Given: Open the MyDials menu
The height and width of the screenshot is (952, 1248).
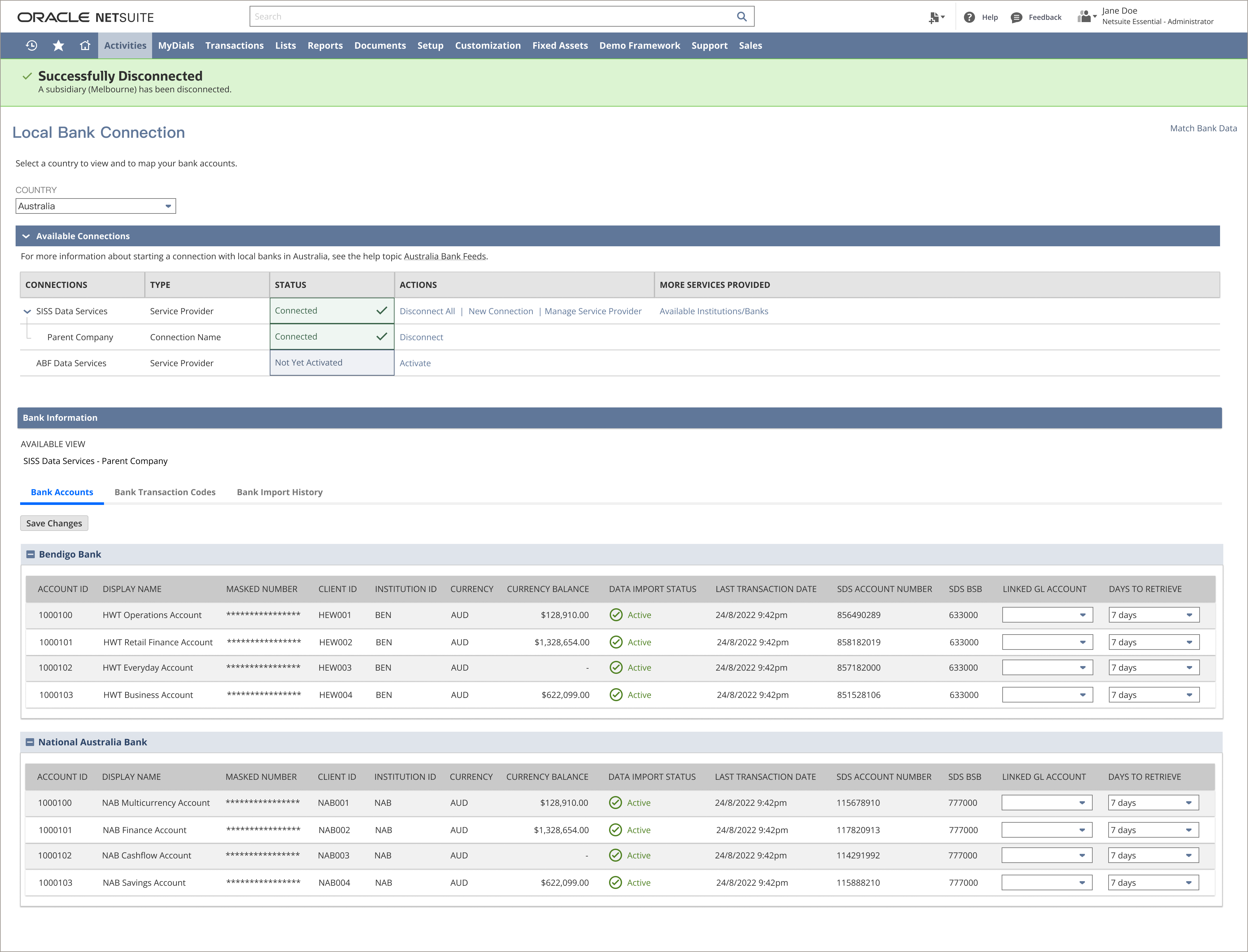Looking at the screenshot, I should (x=176, y=45).
